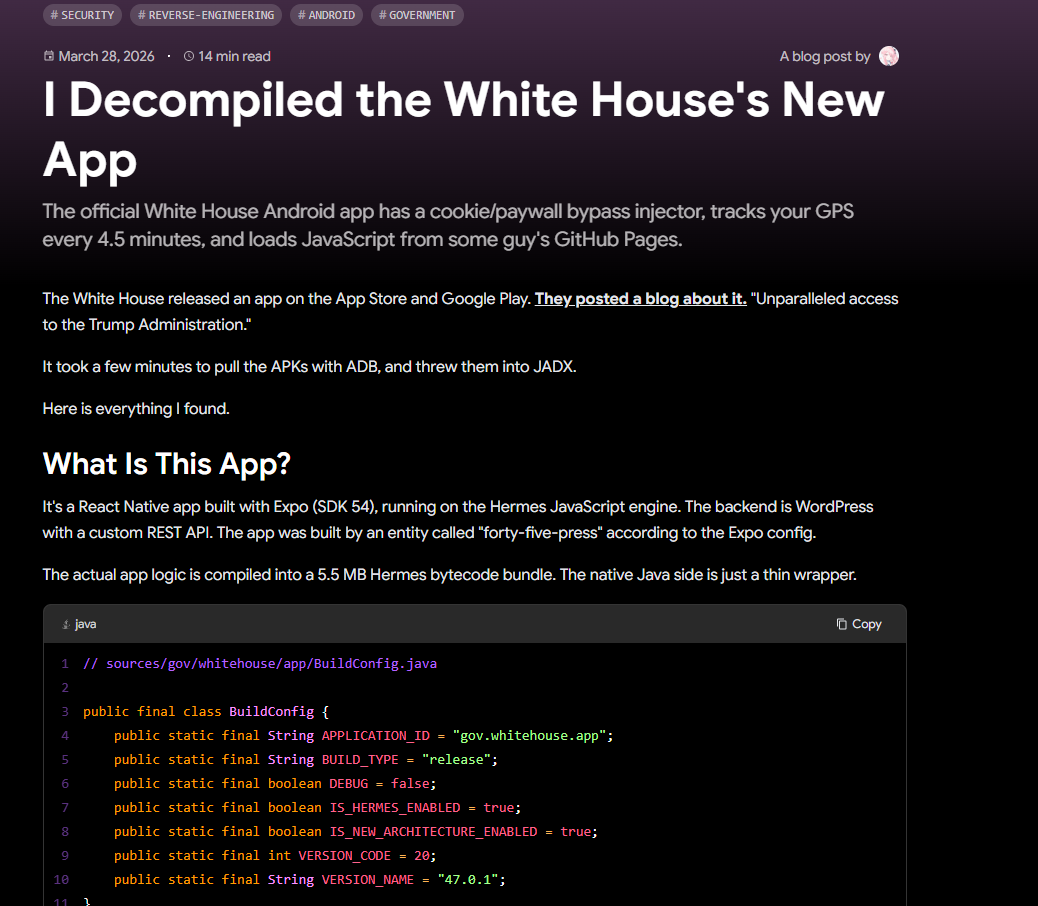The image size is (1038, 906).
Task: Click the subtitle about cookie/paywall bypass injector
Action: [x=448, y=225]
